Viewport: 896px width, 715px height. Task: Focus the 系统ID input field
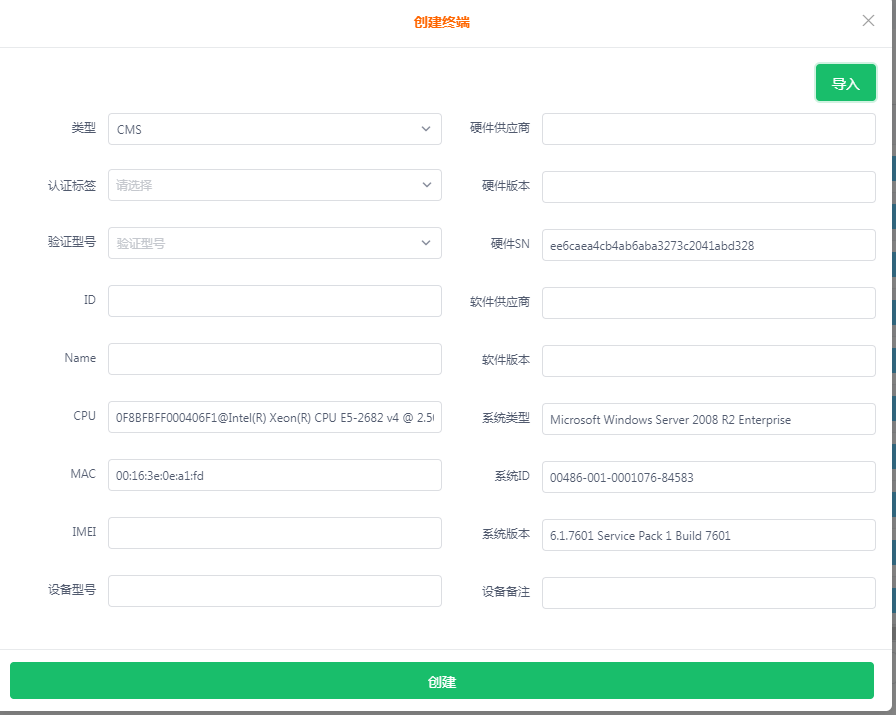(708, 477)
